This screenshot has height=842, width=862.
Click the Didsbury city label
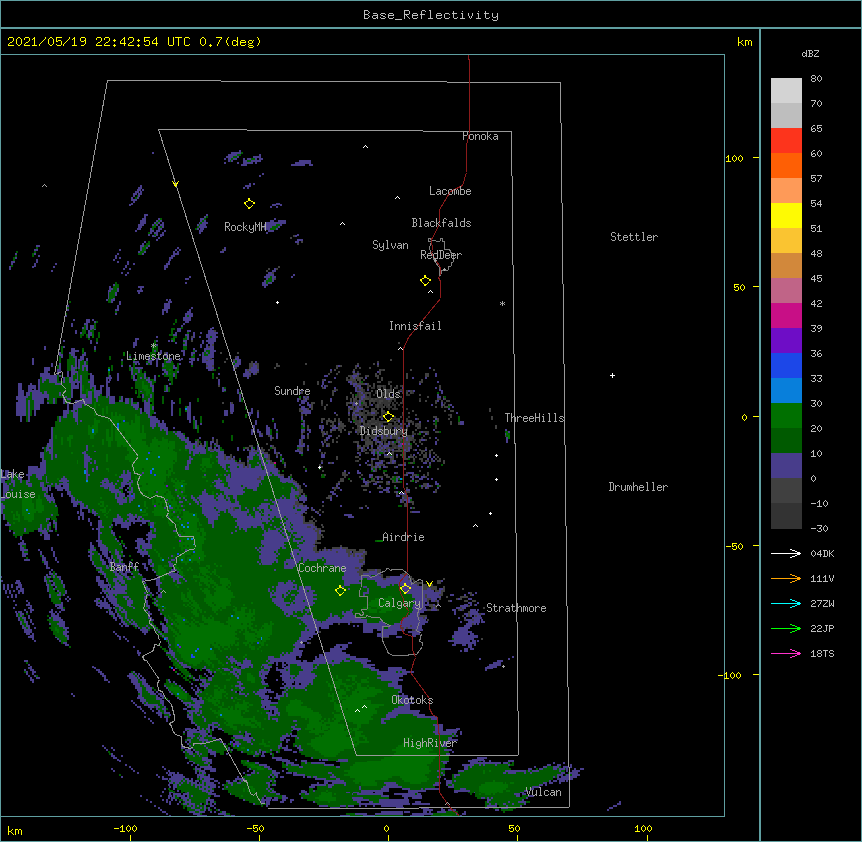384,431
